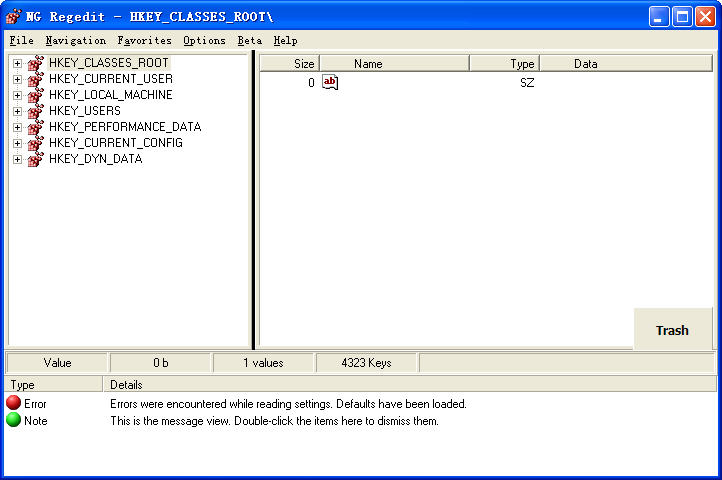The image size is (722, 480).
Task: Open the Favorites menu
Action: [x=144, y=41]
